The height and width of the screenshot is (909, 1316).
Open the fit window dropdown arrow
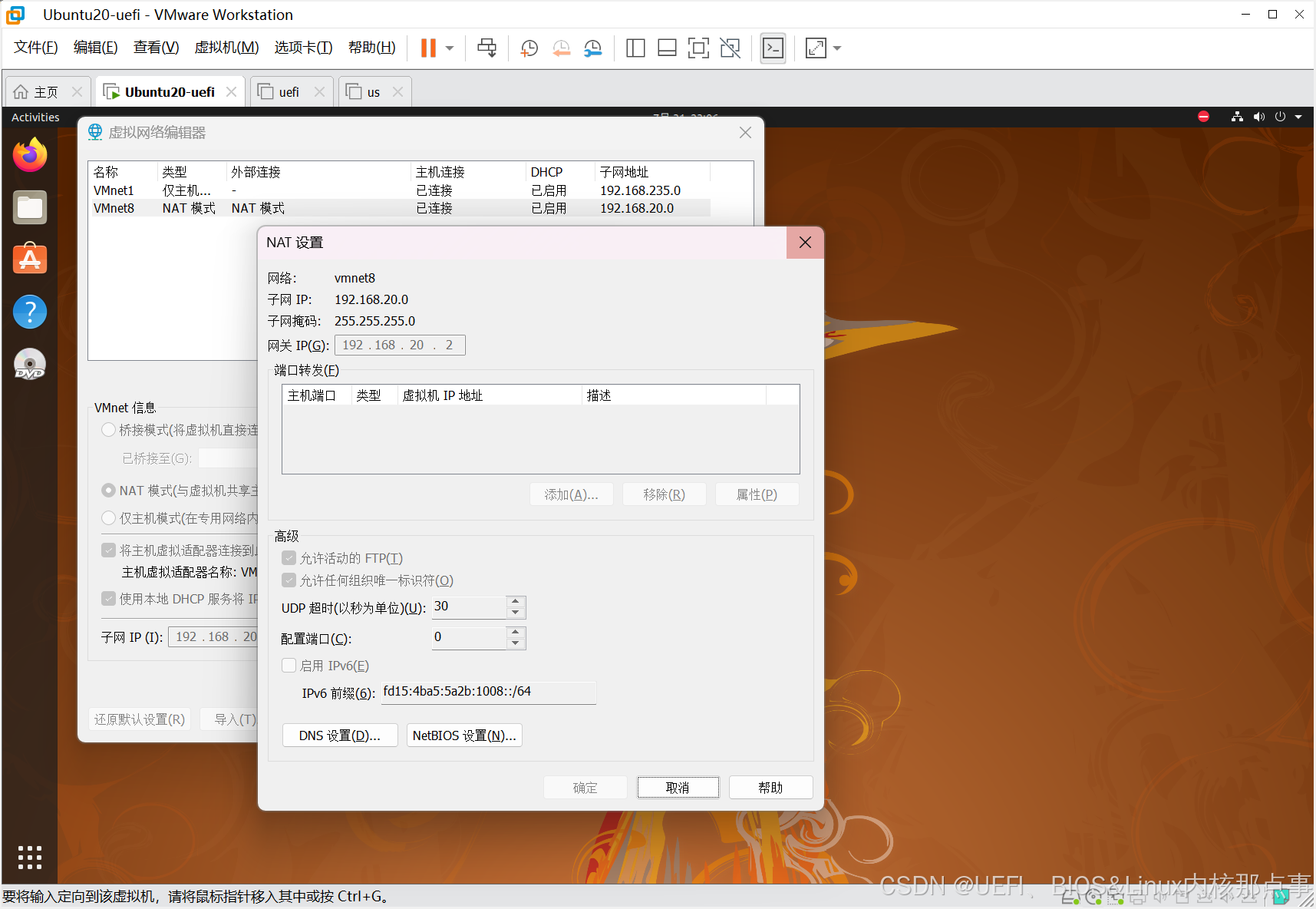(836, 48)
